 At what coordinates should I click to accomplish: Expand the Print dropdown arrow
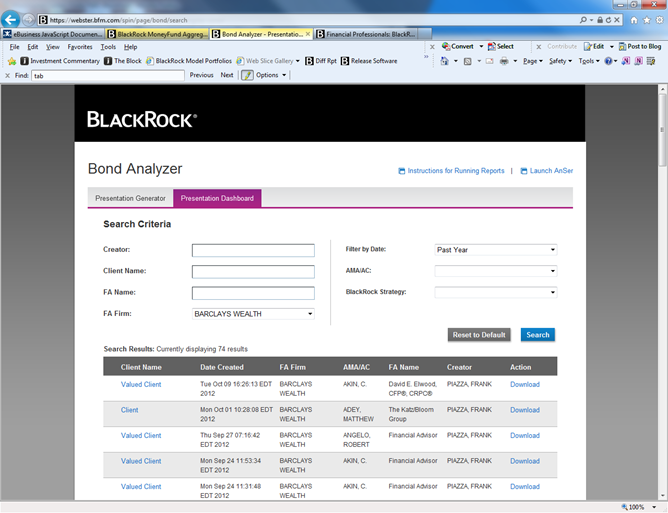(x=515, y=61)
